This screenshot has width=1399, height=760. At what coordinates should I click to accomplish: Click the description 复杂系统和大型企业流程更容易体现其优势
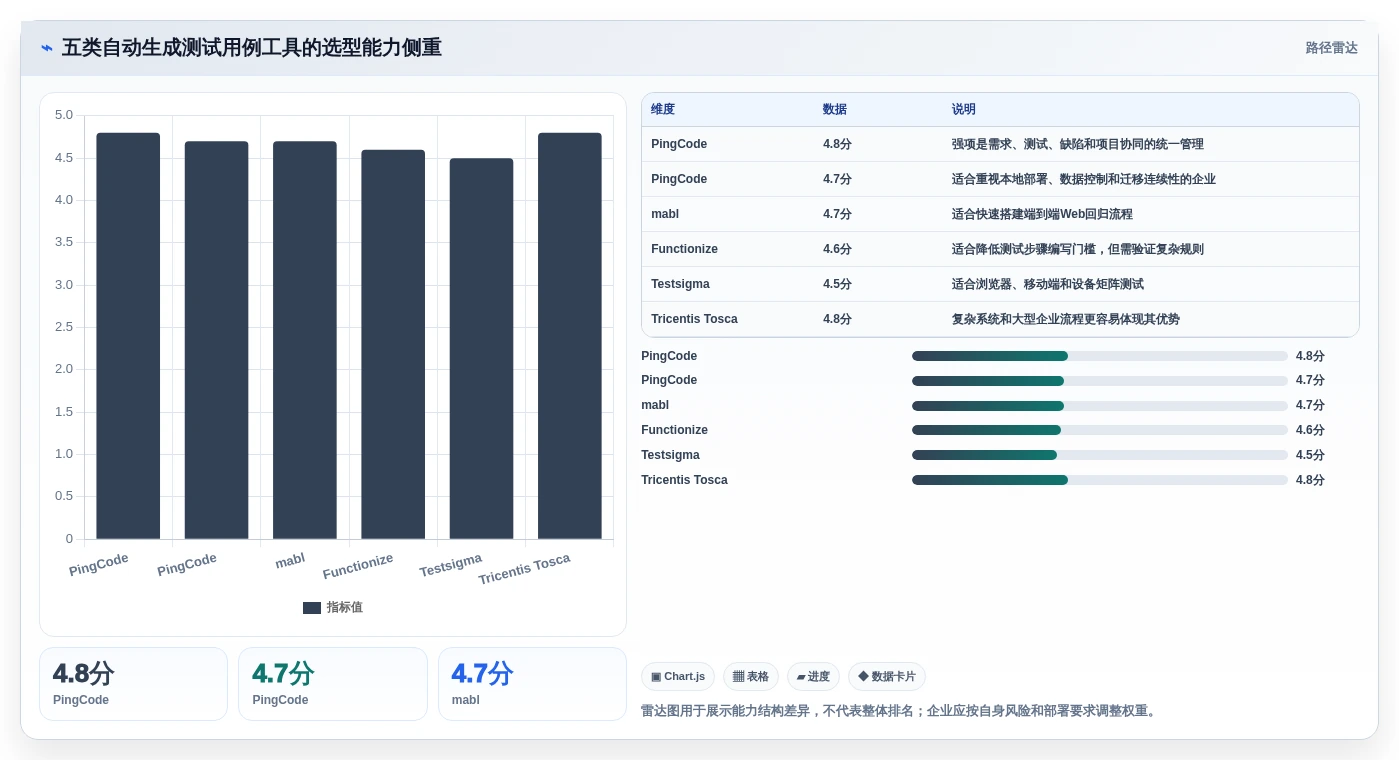point(1066,319)
